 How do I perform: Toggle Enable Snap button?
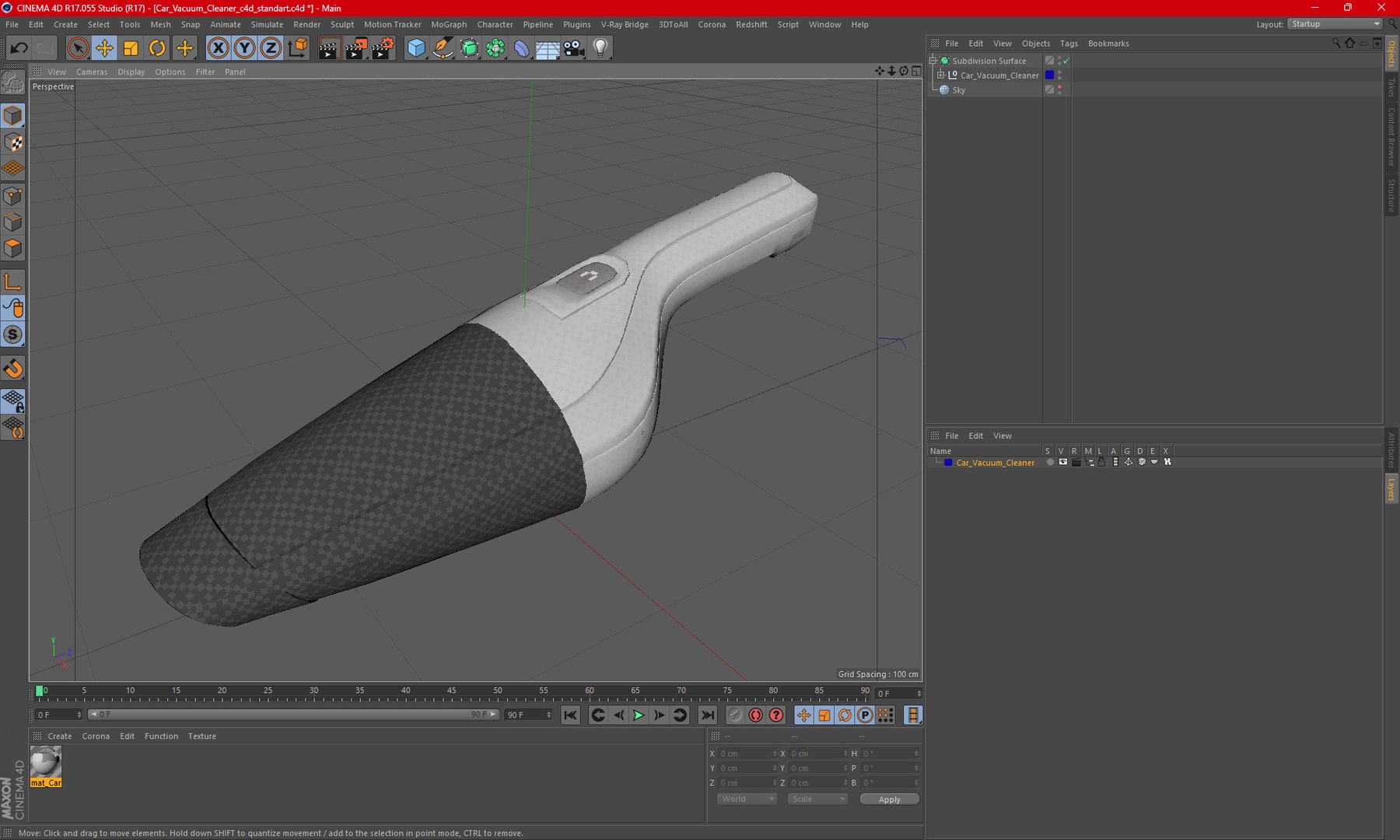coord(13,369)
